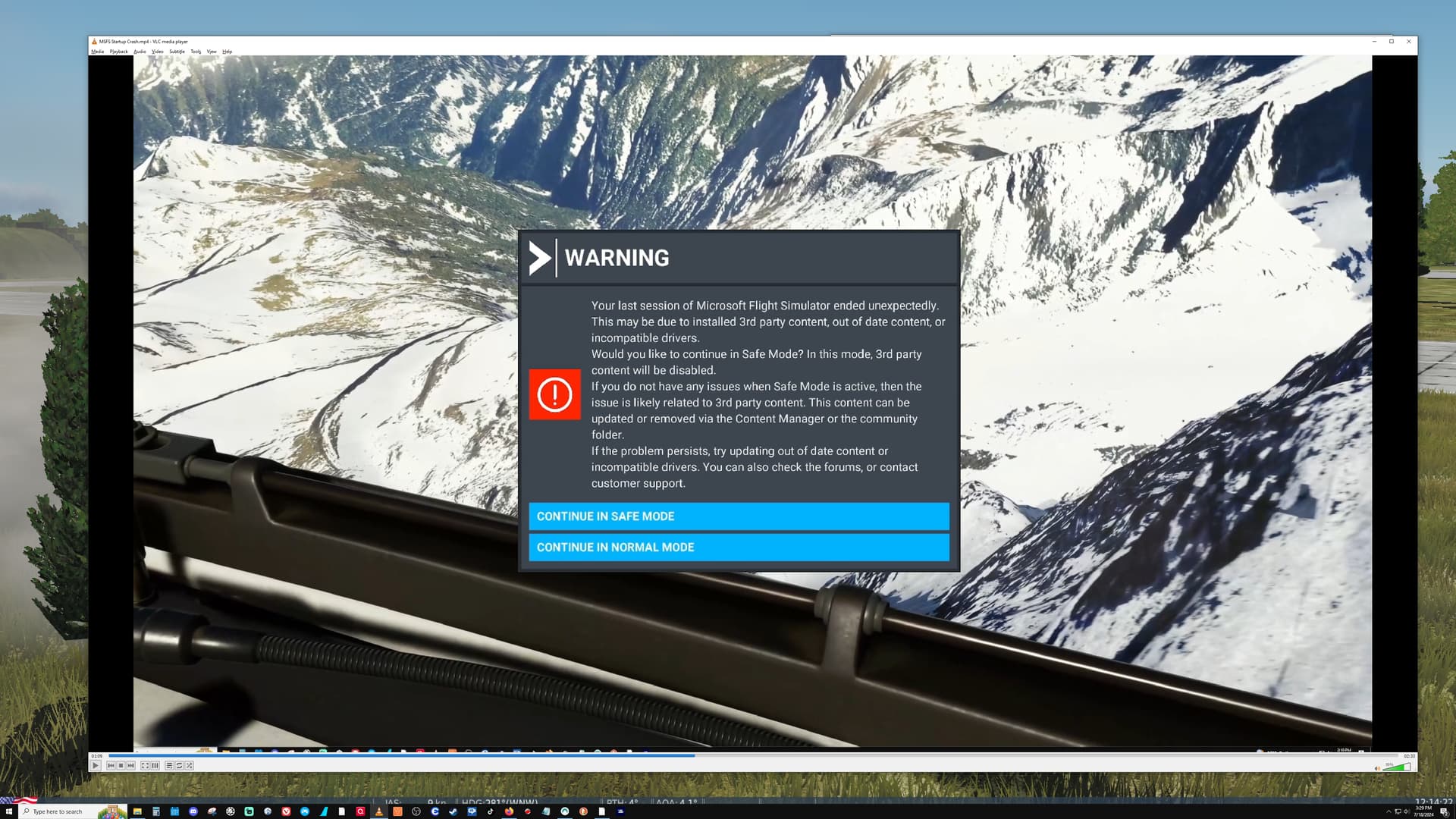Show VLC extended settings
The height and width of the screenshot is (819, 1456).
click(x=155, y=766)
